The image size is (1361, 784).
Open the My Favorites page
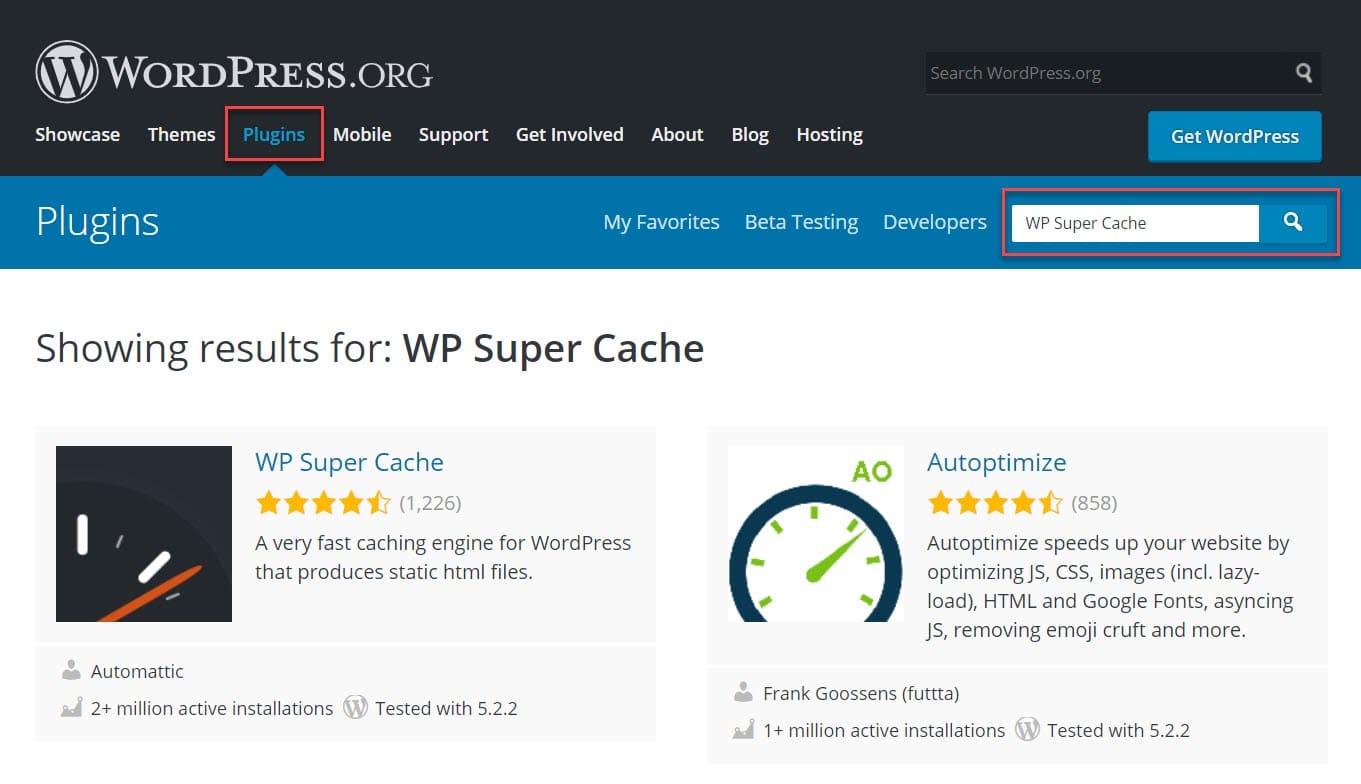(x=661, y=221)
